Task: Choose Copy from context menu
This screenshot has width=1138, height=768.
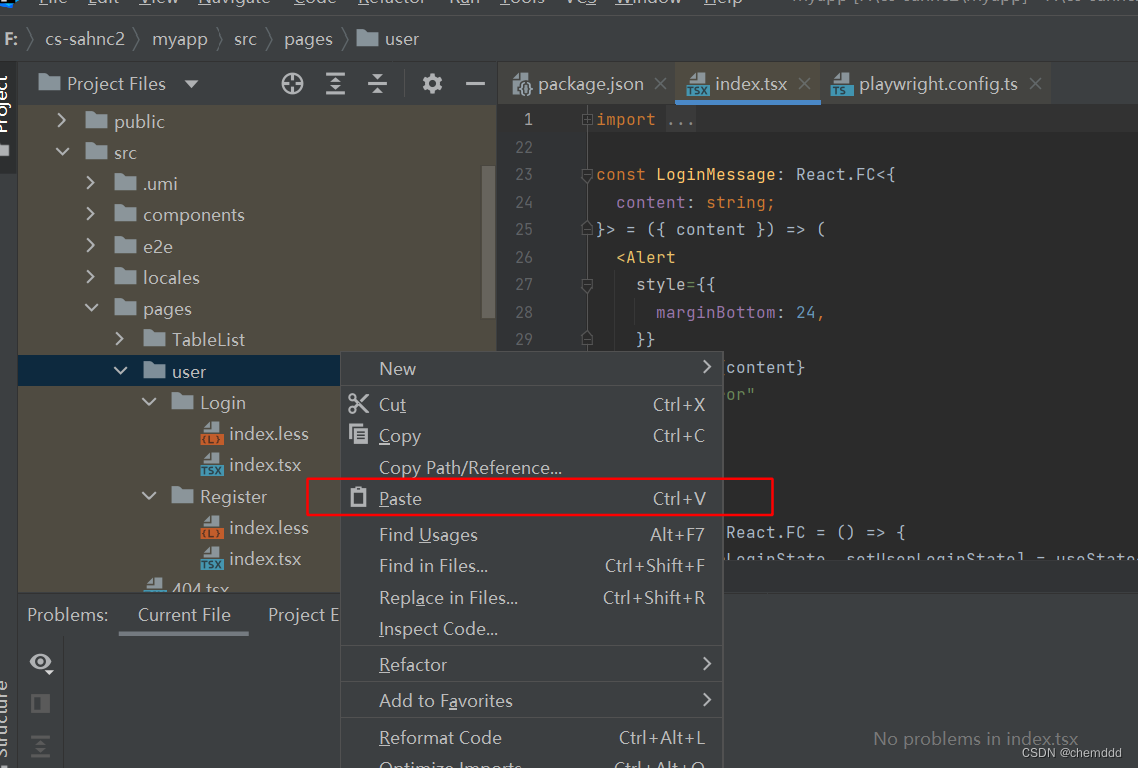Action: pyautogui.click(x=532, y=436)
